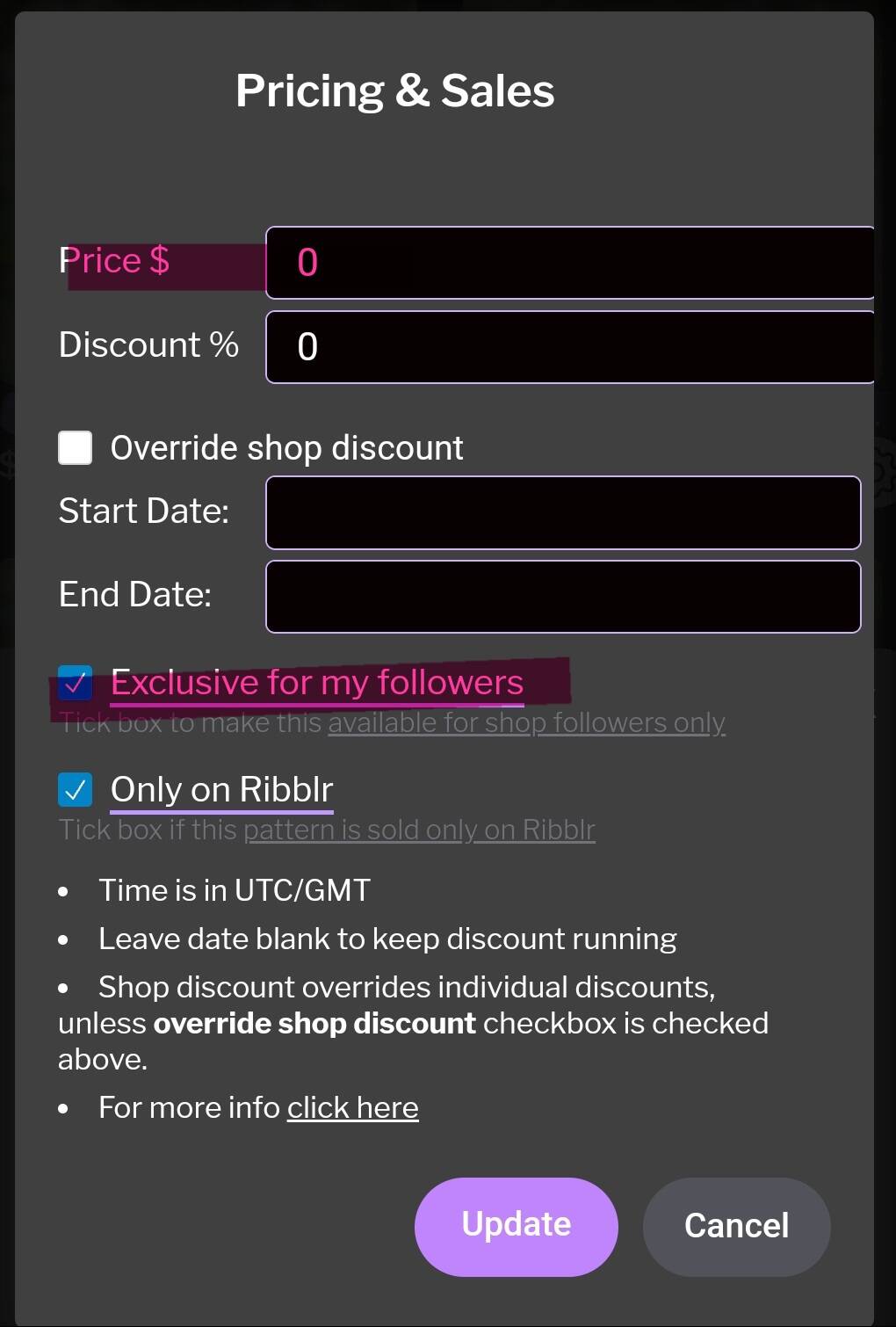This screenshot has width=896, height=1327.
Task: Click the Exclusive for my followers label
Action: [317, 683]
